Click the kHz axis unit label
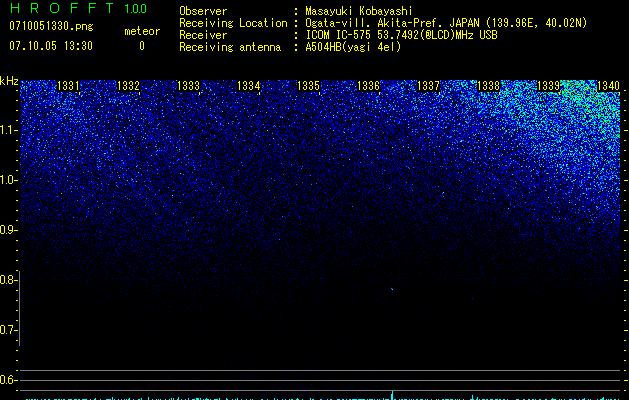This screenshot has height=400, width=629. (9, 81)
